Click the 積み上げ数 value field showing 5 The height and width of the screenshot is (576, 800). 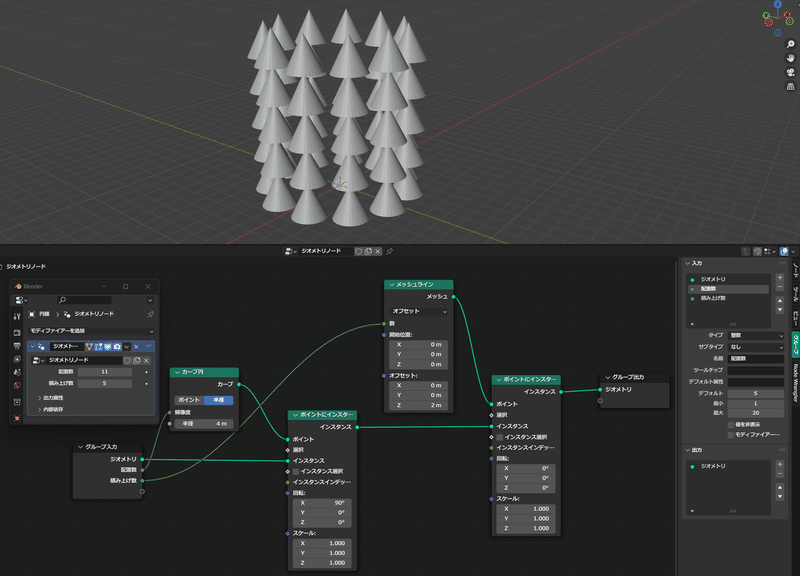click(x=105, y=383)
